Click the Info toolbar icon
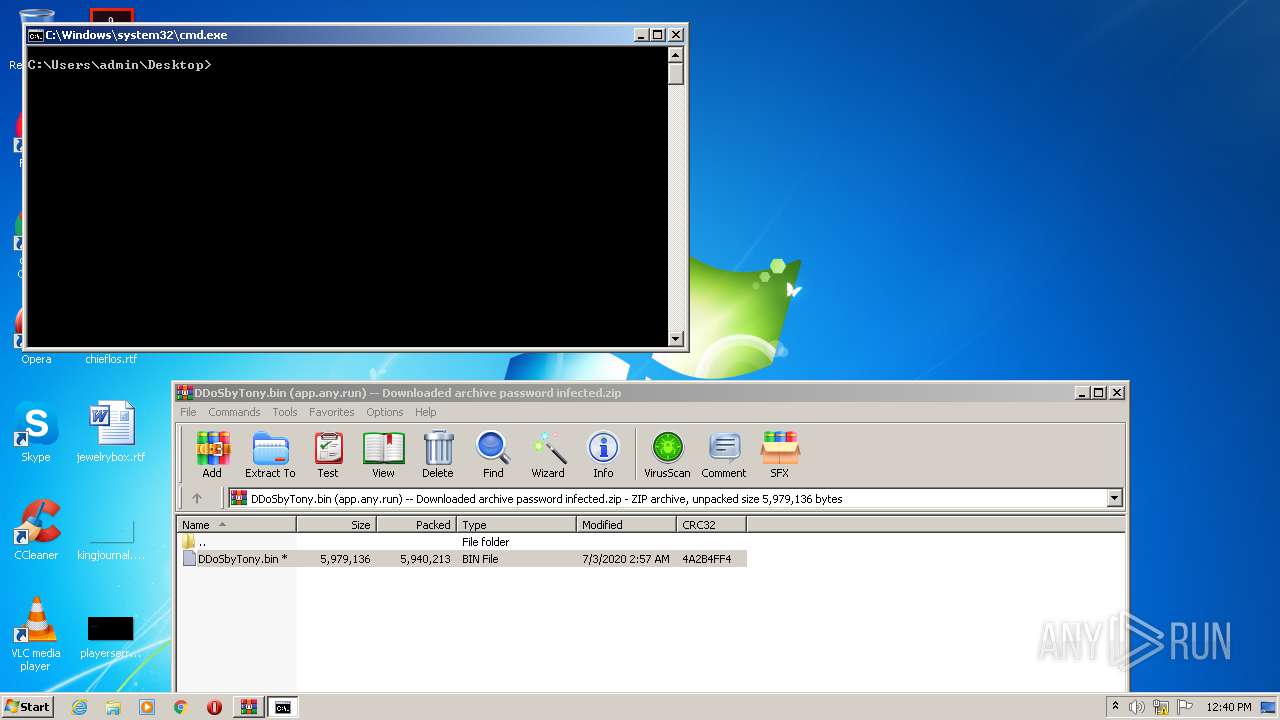The height and width of the screenshot is (720, 1280). 603,455
